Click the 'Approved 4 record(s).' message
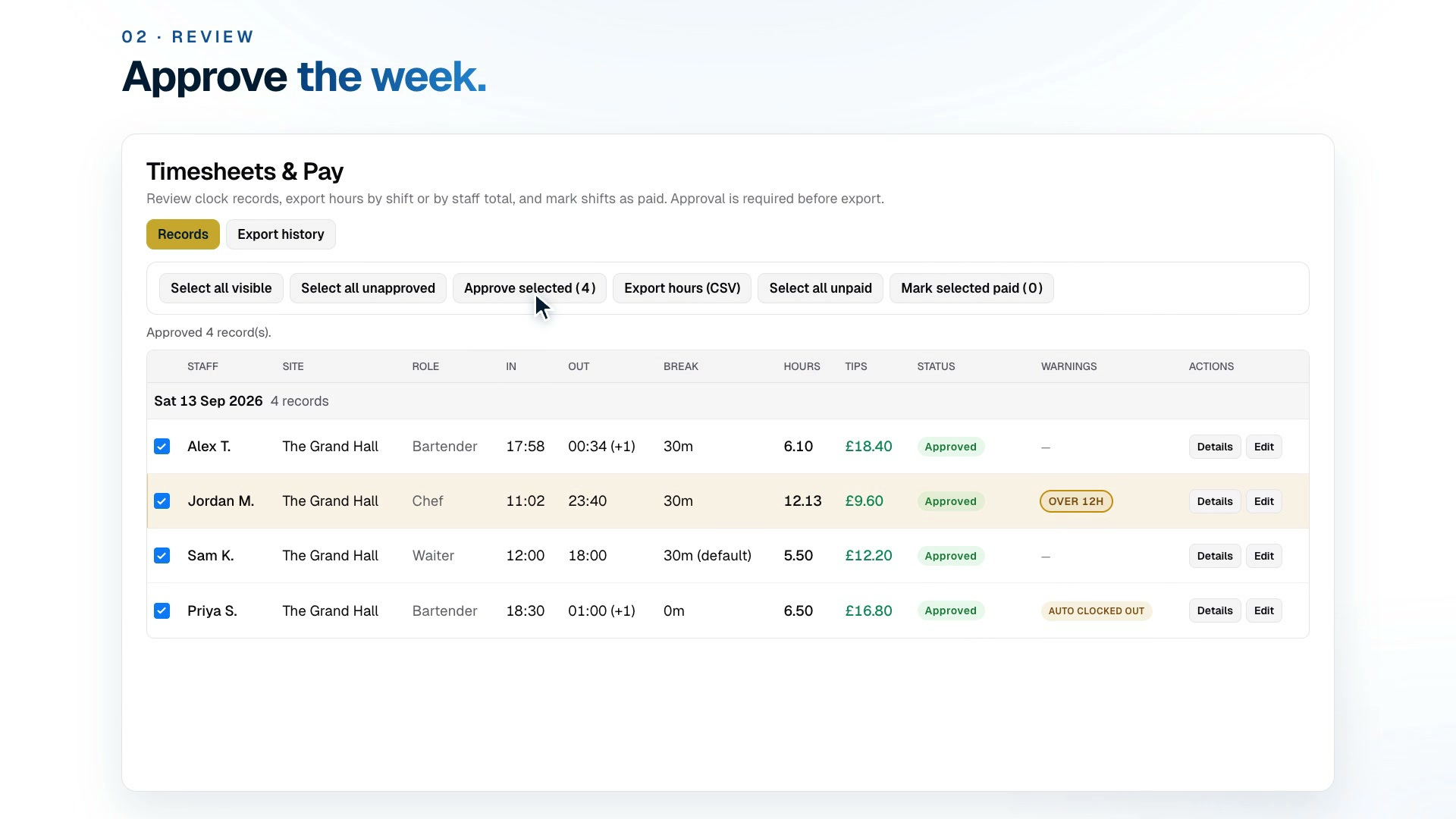 point(209,332)
